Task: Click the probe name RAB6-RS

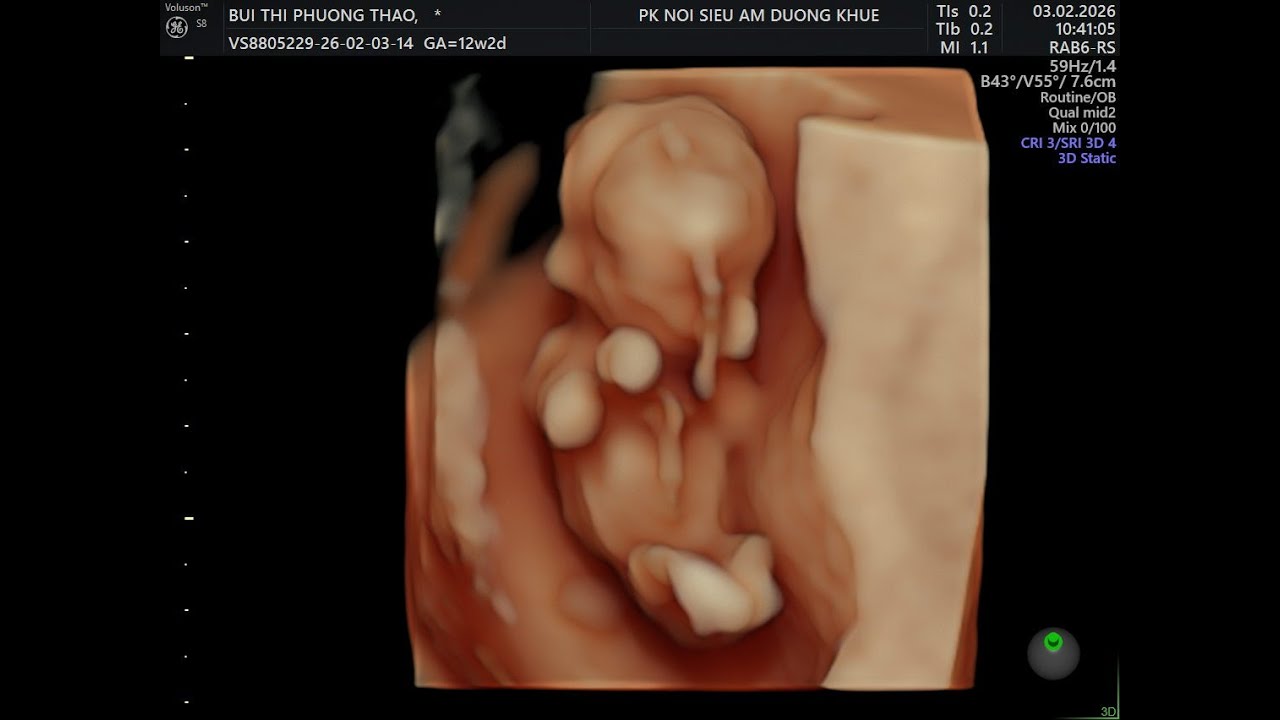Action: click(1082, 47)
